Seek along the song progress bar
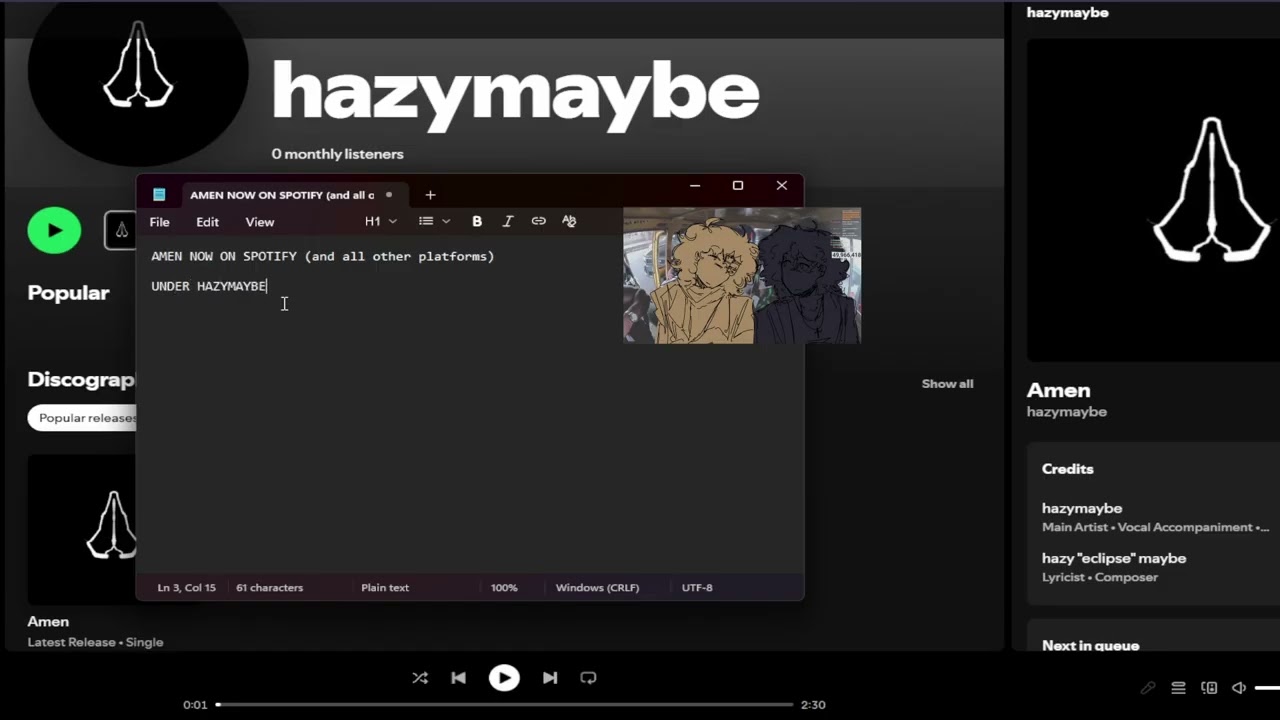The height and width of the screenshot is (720, 1280). pos(505,705)
